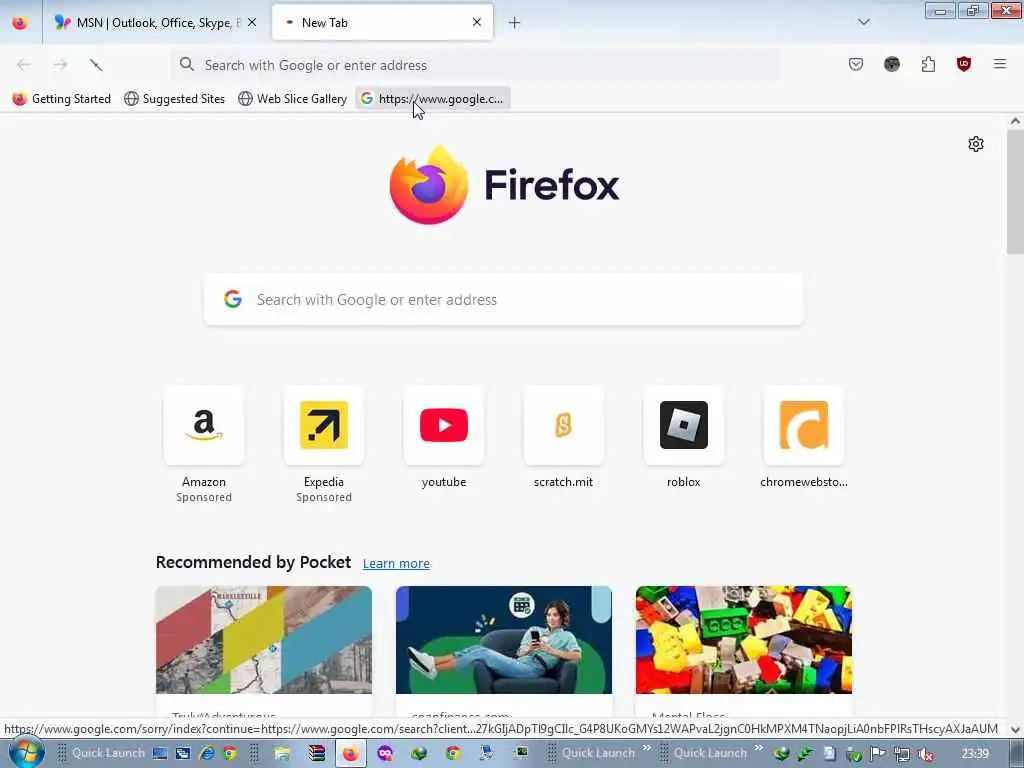
Task: Expand the list all tabs chevron
Action: coord(863,22)
